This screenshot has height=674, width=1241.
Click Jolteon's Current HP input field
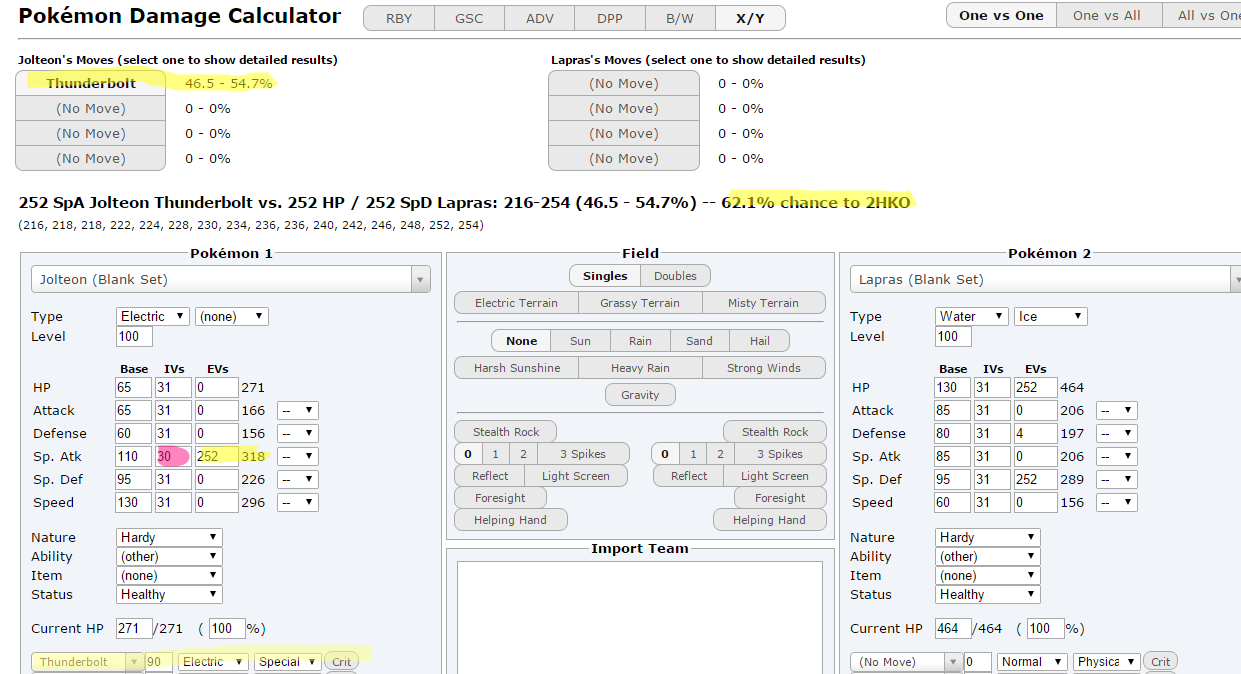[134, 629]
